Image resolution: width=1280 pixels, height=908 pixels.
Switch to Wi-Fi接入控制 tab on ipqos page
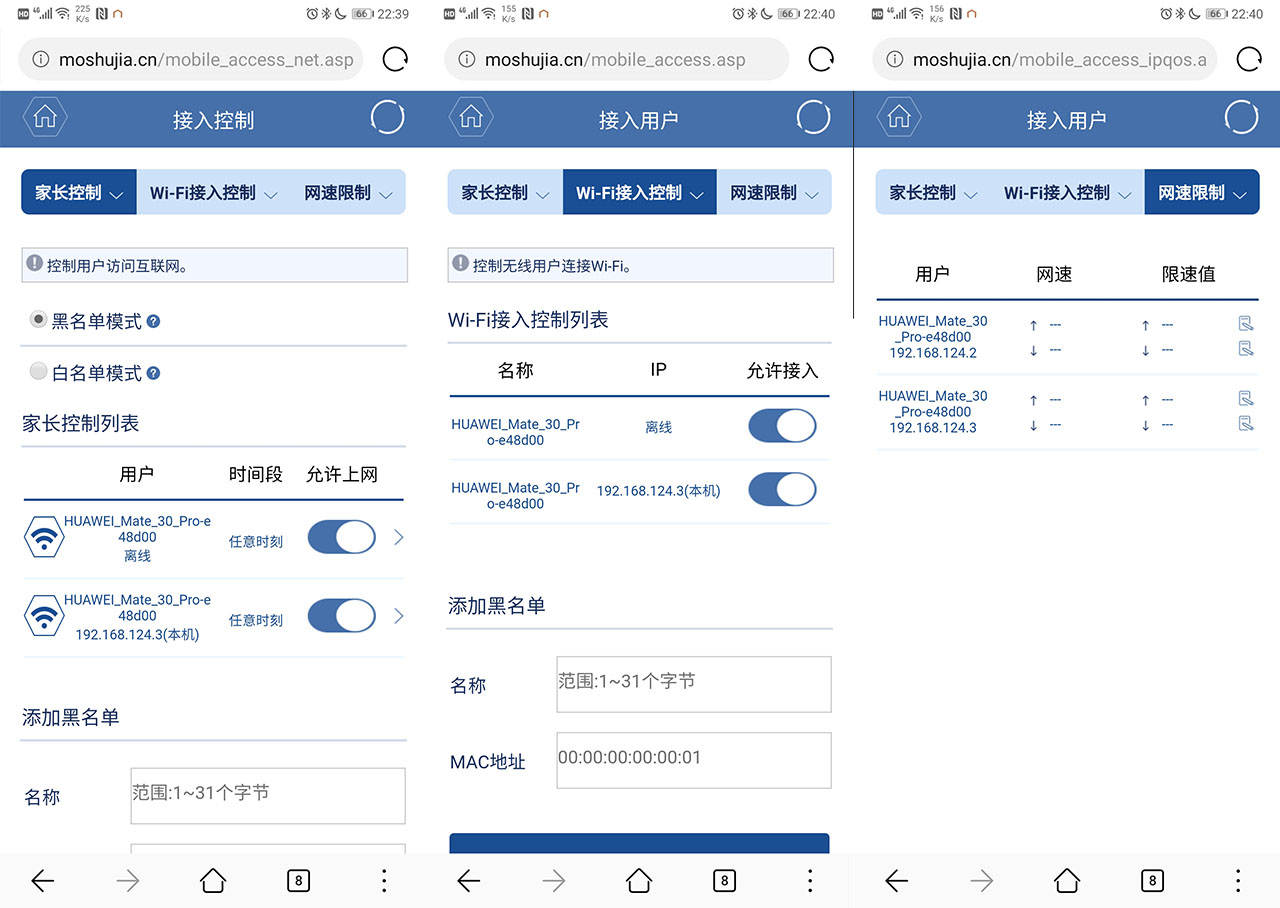pyautogui.click(x=1067, y=192)
